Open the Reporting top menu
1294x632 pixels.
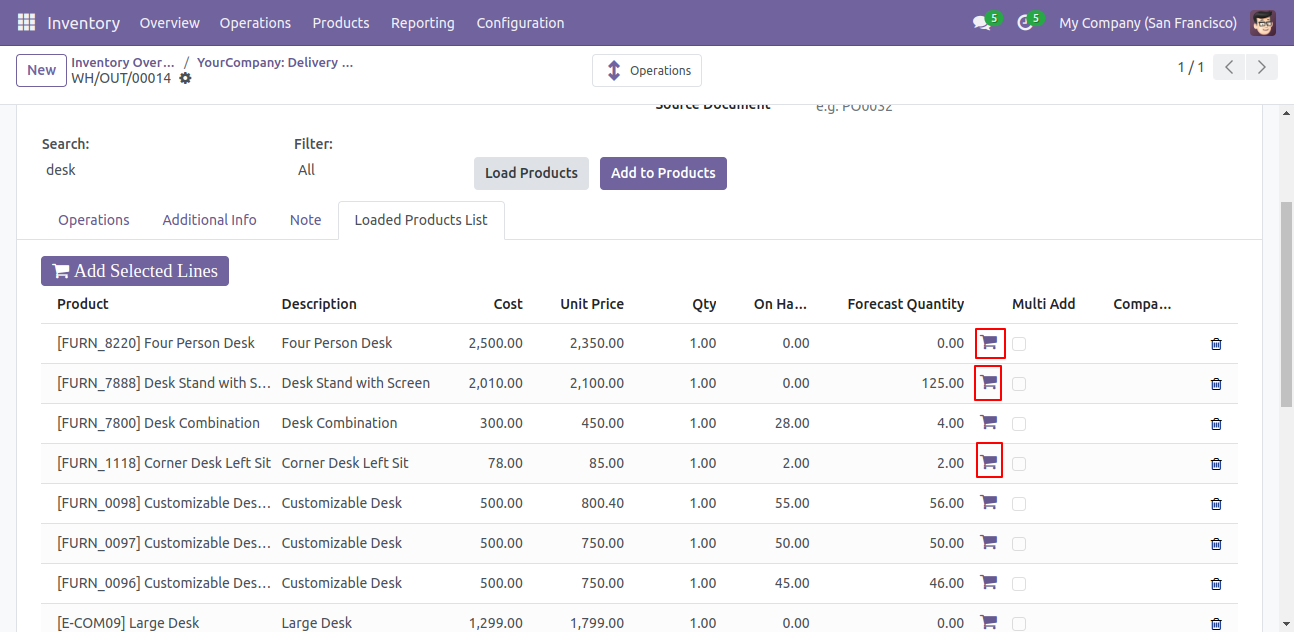[422, 22]
